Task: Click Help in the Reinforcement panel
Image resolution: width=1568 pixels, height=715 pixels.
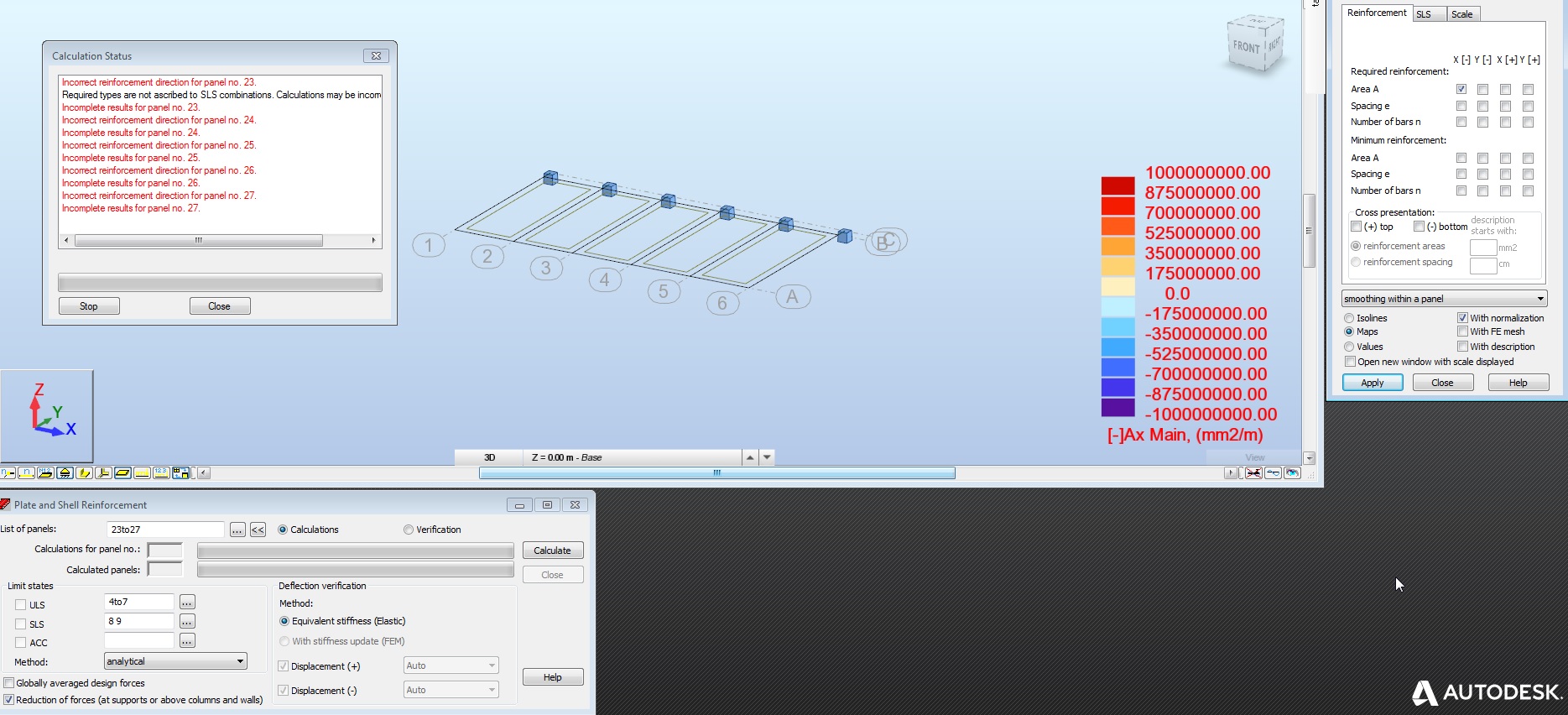Action: coord(1519,383)
